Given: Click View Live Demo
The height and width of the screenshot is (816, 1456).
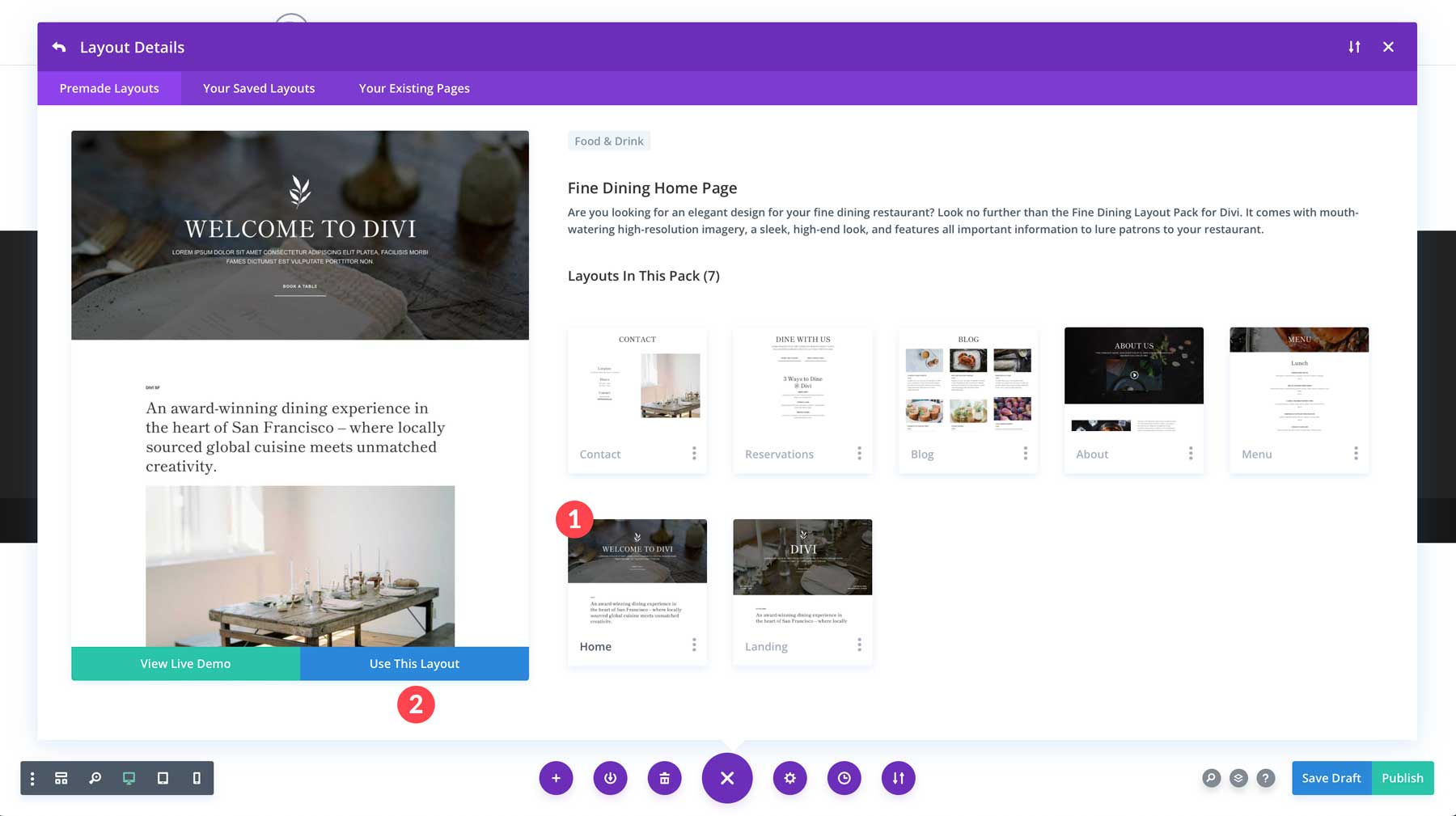Looking at the screenshot, I should click(x=185, y=663).
